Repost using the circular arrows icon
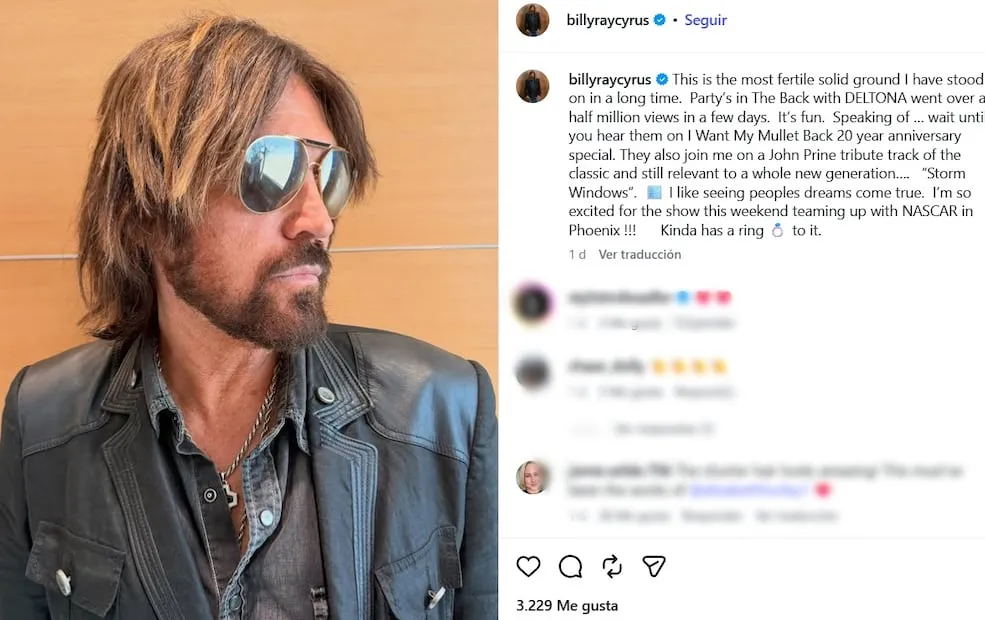Viewport: 985px width, 620px height. [612, 566]
